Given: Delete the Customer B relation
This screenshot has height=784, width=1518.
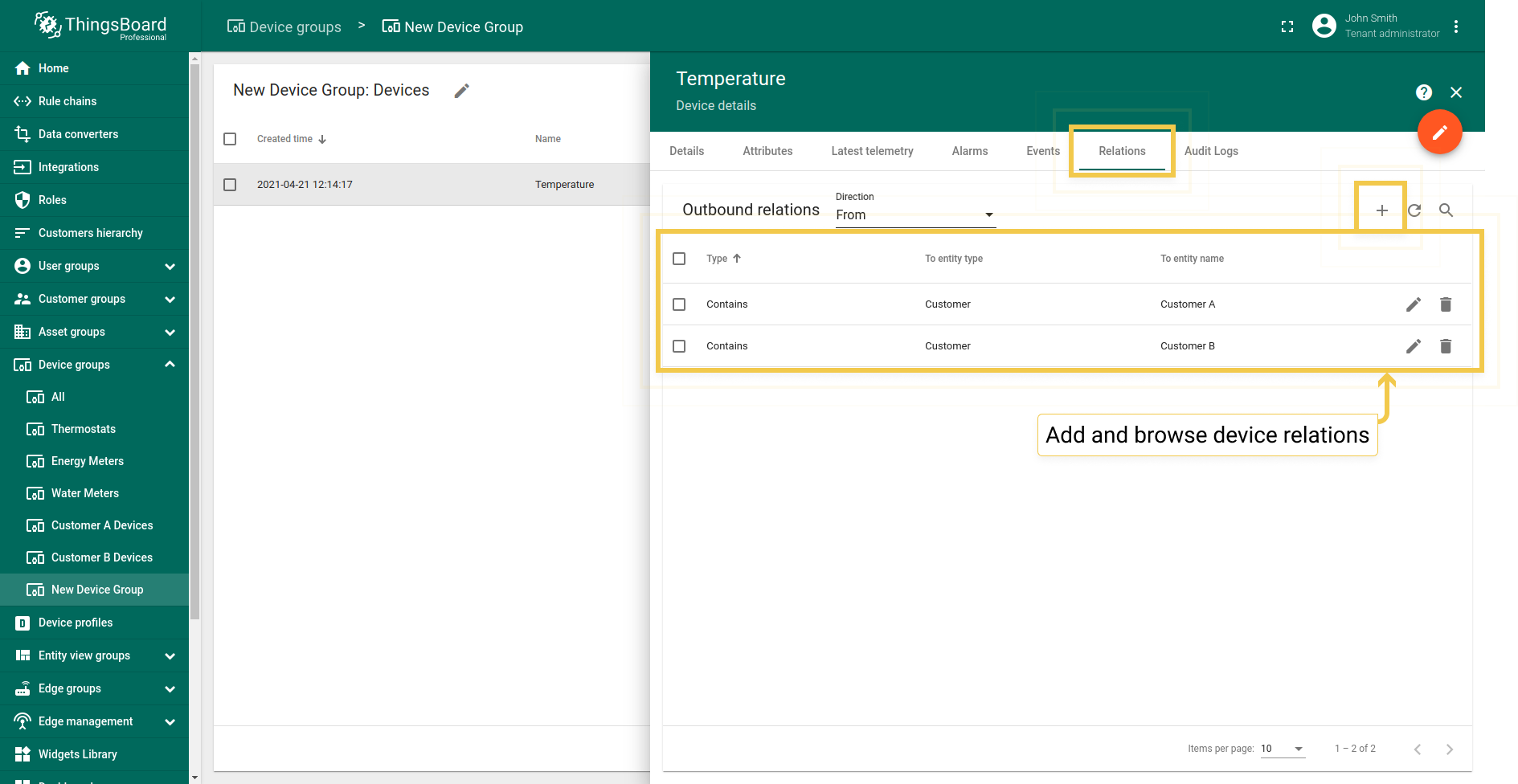Looking at the screenshot, I should (1446, 346).
